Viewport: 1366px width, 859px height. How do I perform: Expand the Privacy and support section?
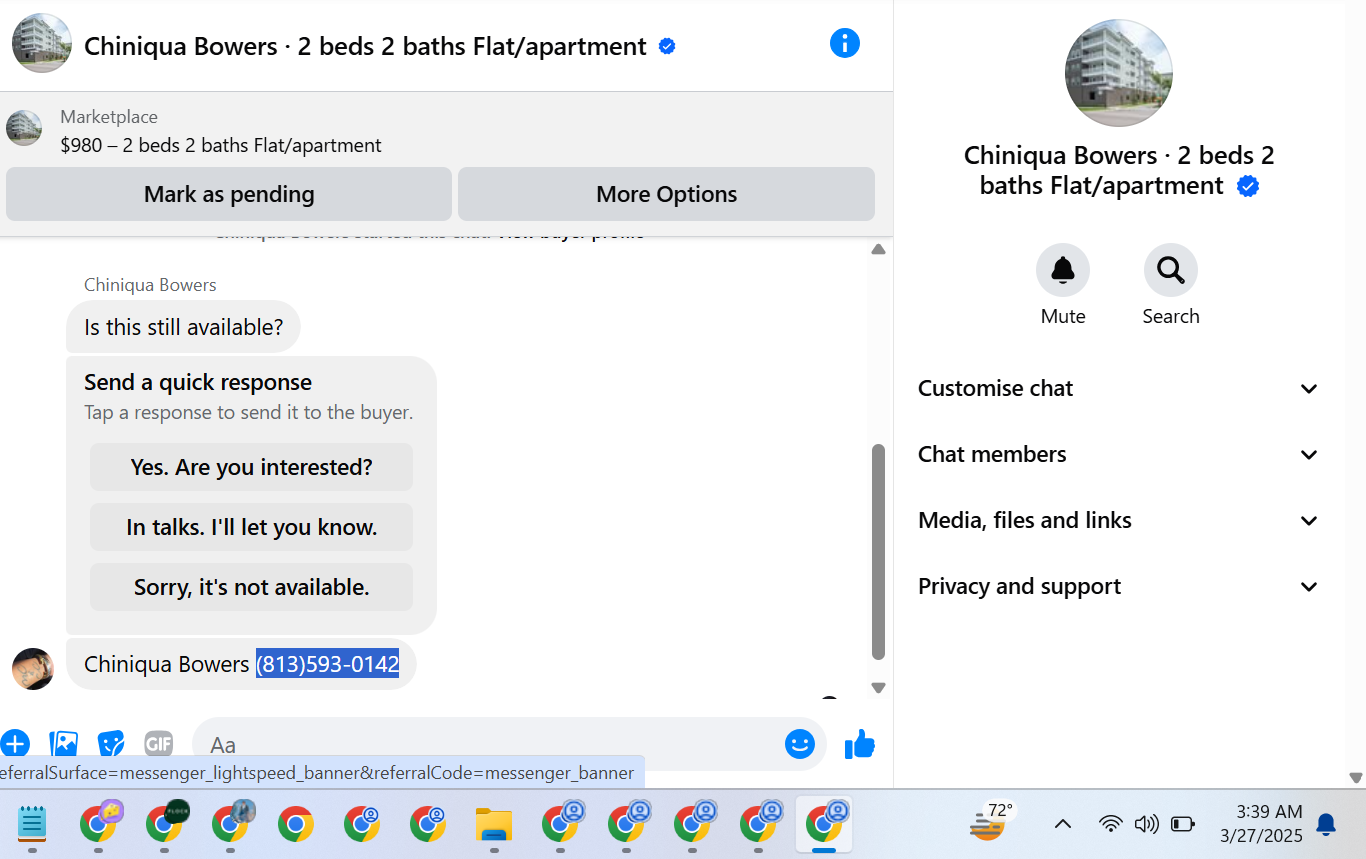click(x=1119, y=586)
